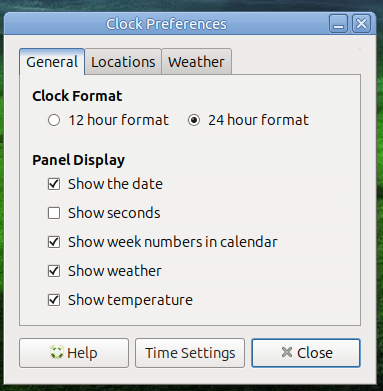
Task: Select the 24 hour format option
Action: 194,120
